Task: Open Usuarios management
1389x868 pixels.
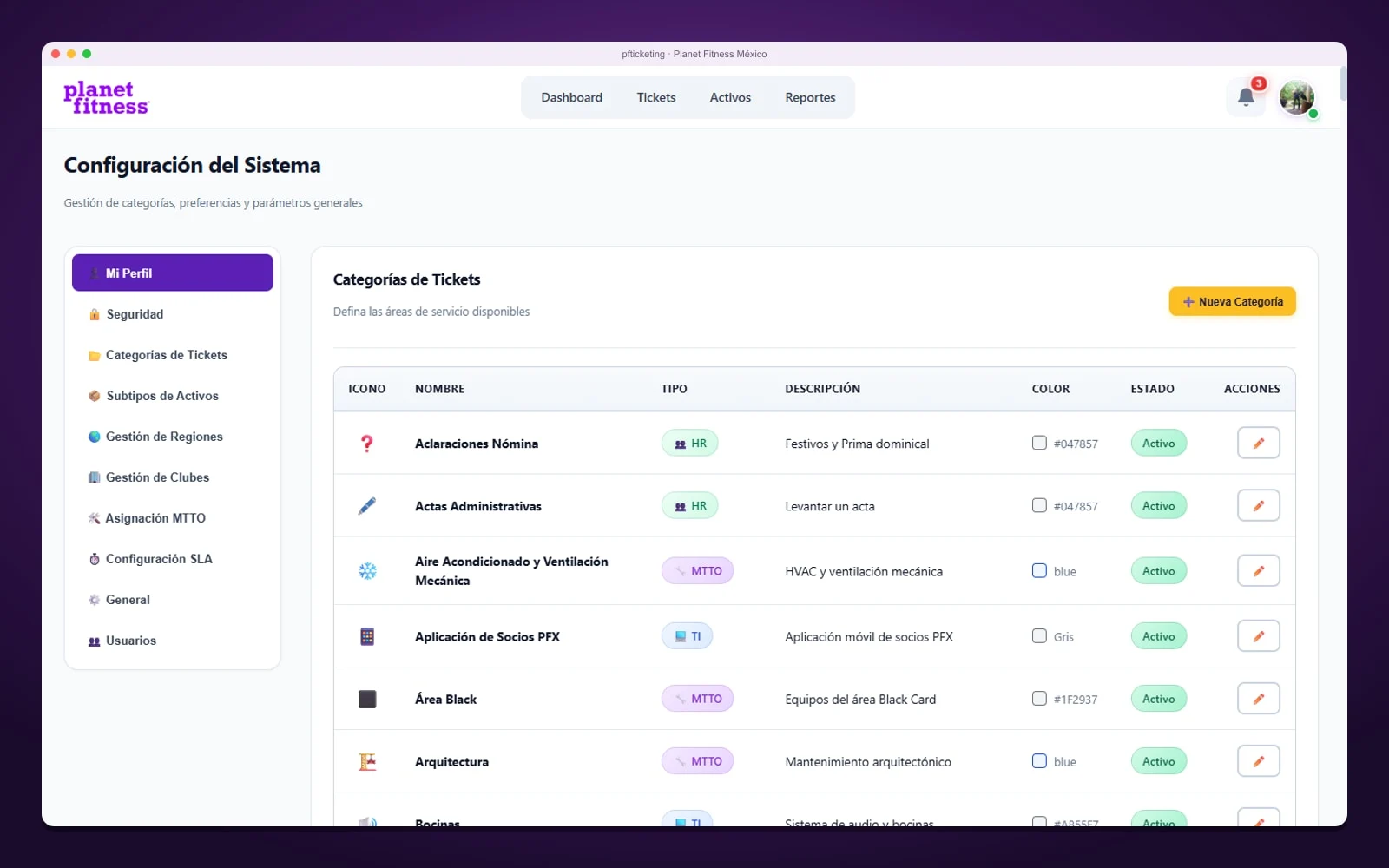Action: (173, 641)
